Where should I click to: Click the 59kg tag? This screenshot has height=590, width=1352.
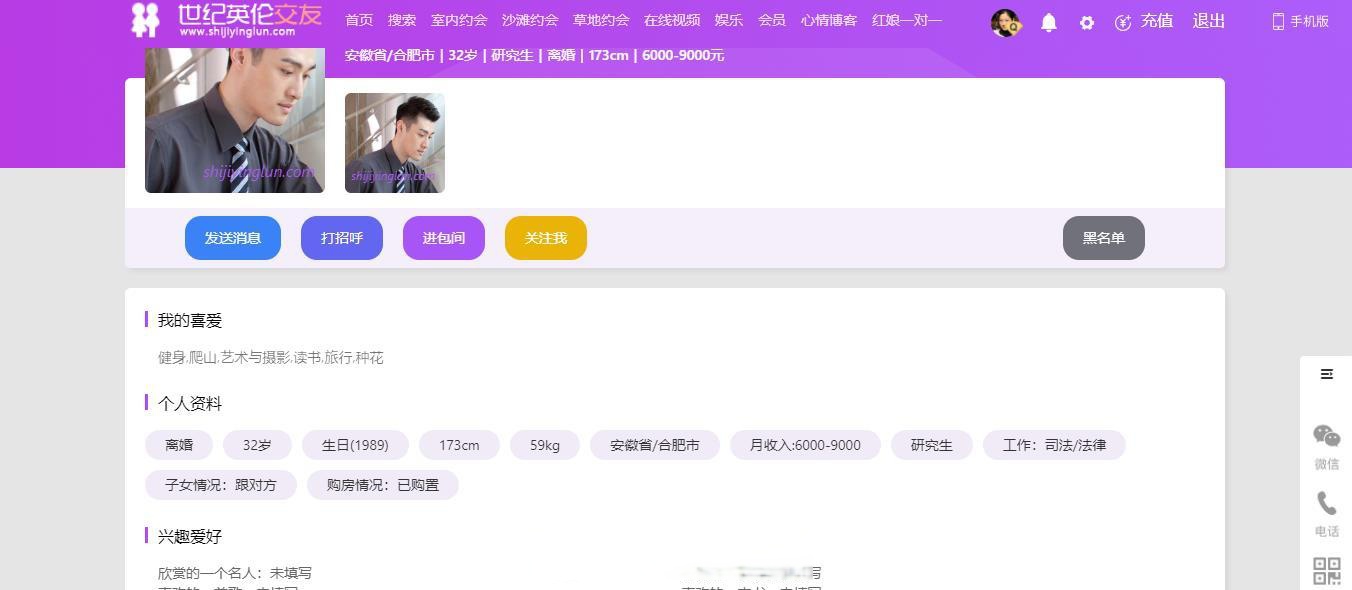545,445
